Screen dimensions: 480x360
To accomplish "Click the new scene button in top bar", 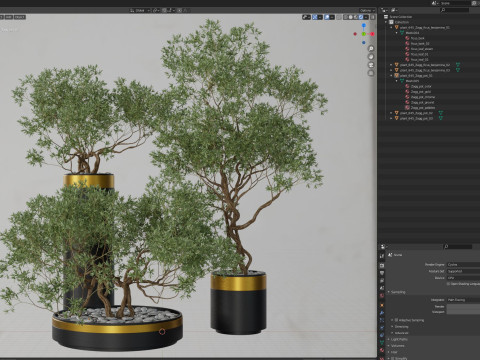I will click(x=474, y=3).
